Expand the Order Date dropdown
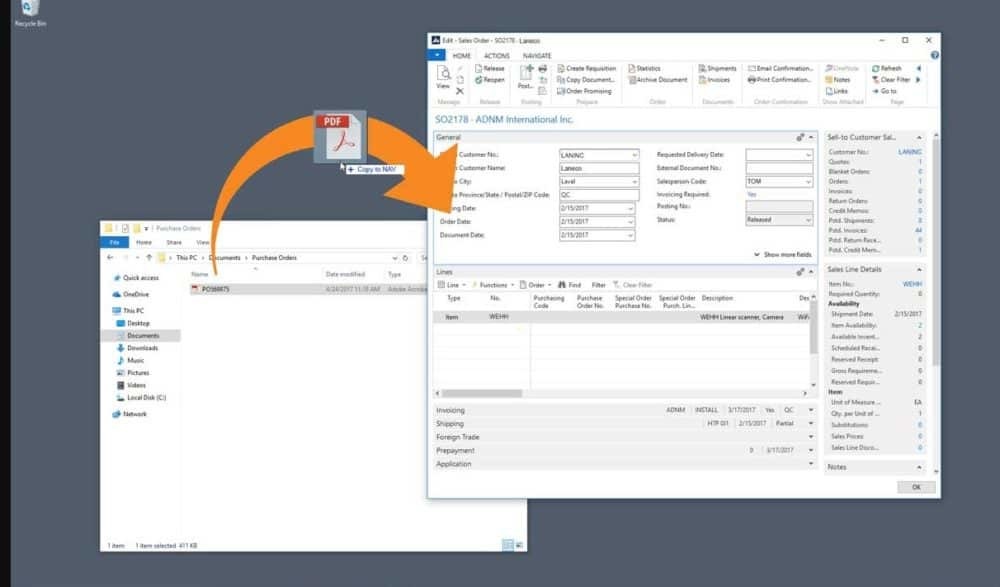The image size is (1000, 587). [x=630, y=222]
